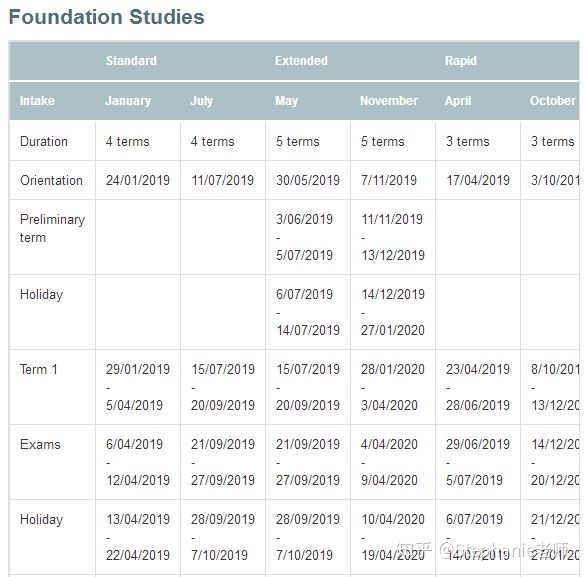Select the Orientation row label

click(x=51, y=180)
